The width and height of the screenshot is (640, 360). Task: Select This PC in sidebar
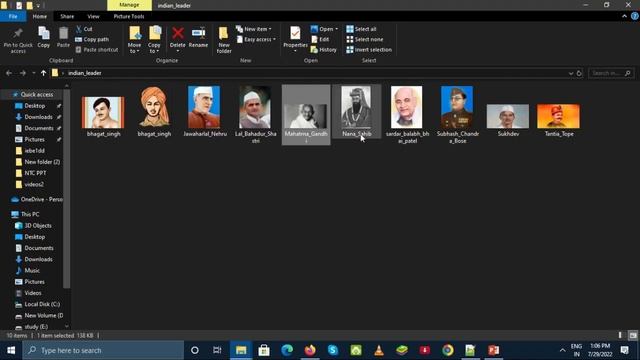pos(30,214)
